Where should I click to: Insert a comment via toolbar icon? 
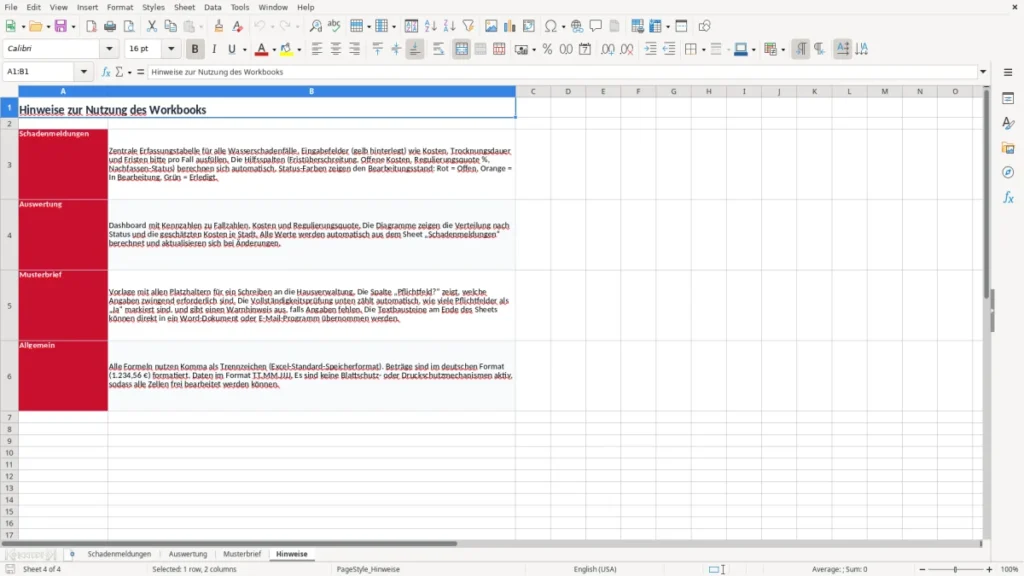(x=596, y=26)
